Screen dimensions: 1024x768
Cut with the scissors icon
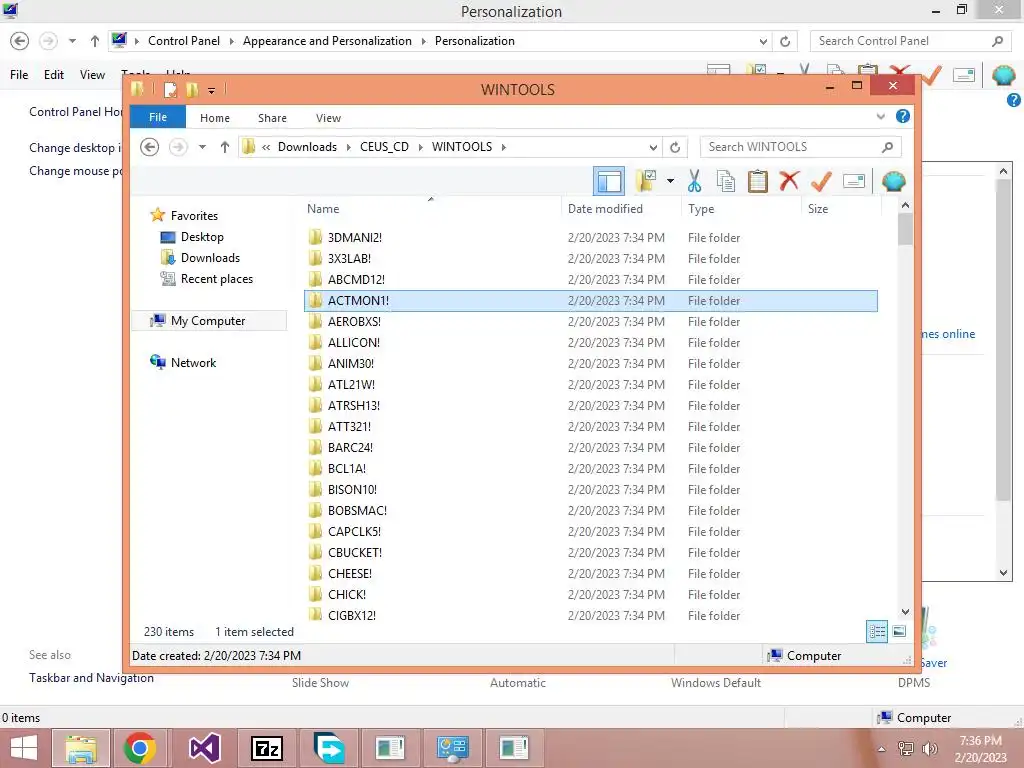pyautogui.click(x=694, y=181)
